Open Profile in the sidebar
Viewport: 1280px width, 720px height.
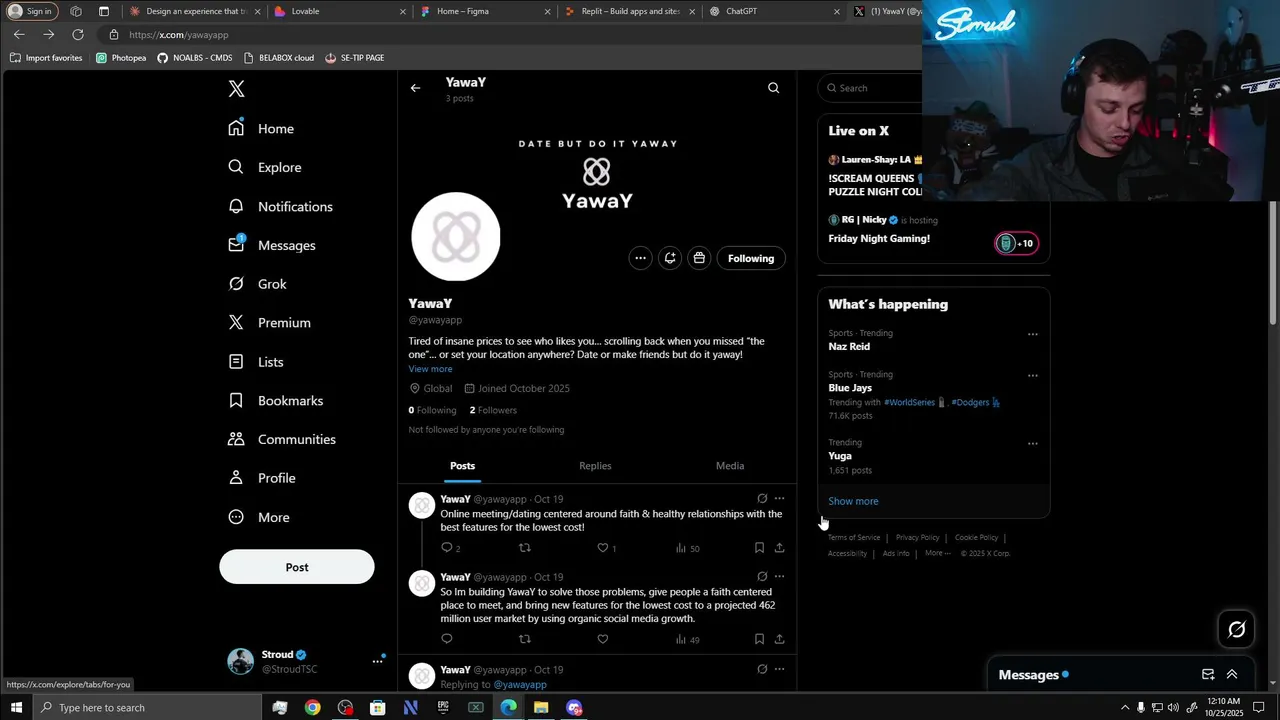coord(261,478)
